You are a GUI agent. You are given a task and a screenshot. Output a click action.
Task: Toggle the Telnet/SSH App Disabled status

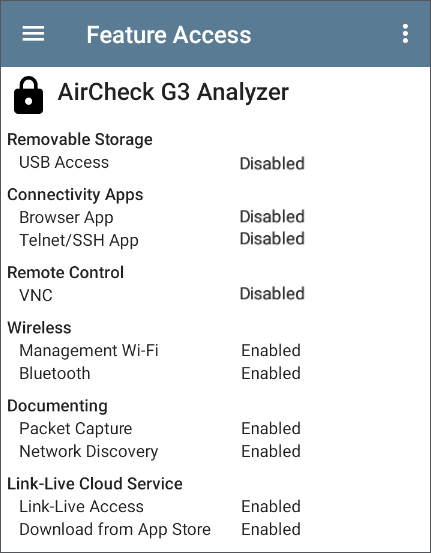coord(272,239)
